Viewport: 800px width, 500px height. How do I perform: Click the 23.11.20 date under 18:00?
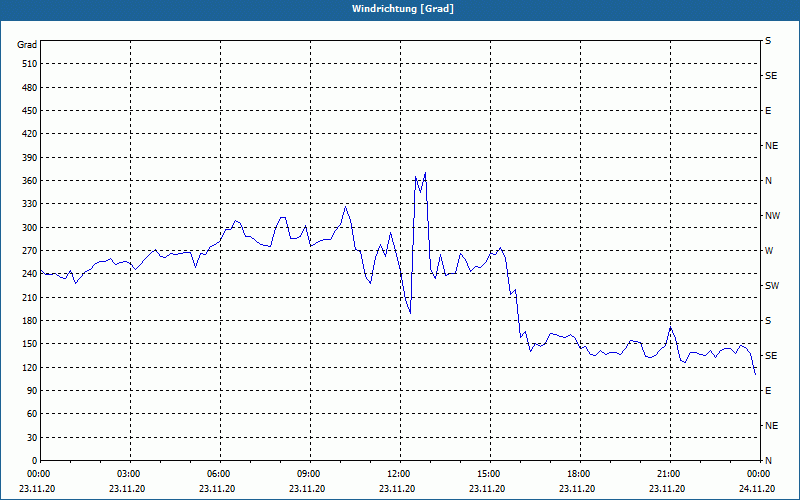pyautogui.click(x=577, y=489)
